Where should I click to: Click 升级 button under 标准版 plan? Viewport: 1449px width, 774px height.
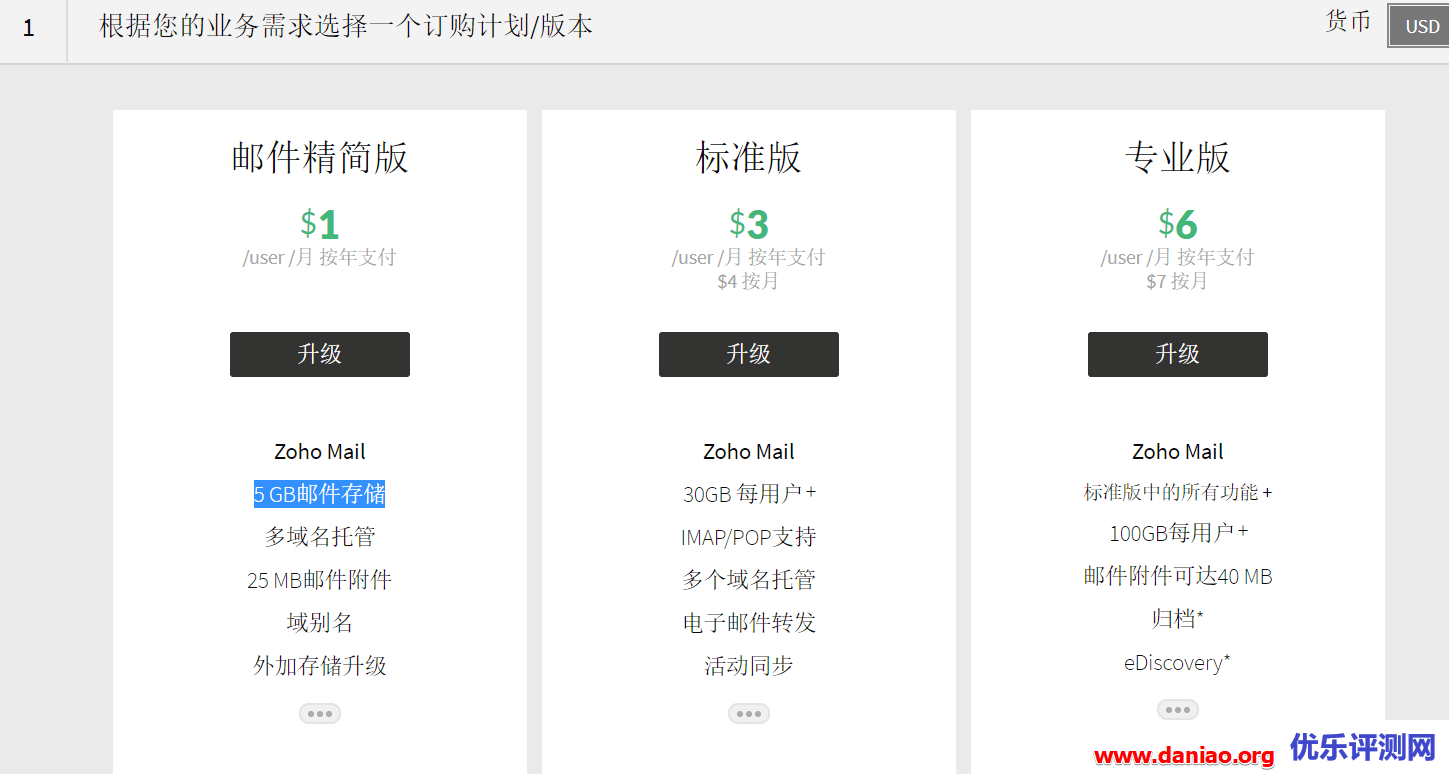click(748, 354)
